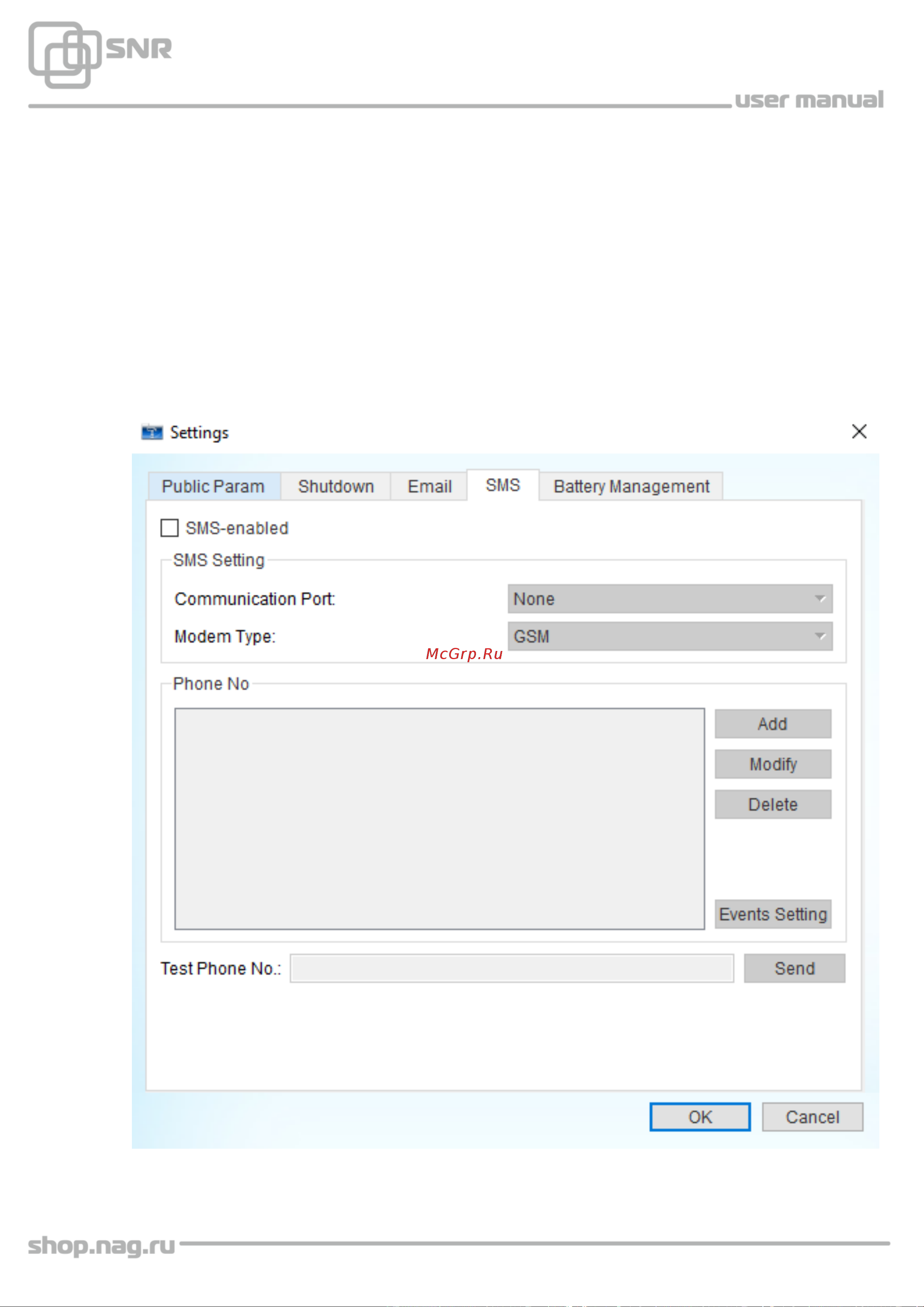The image size is (924, 1307).
Task: Confirm settings with OK button
Action: 700,1117
